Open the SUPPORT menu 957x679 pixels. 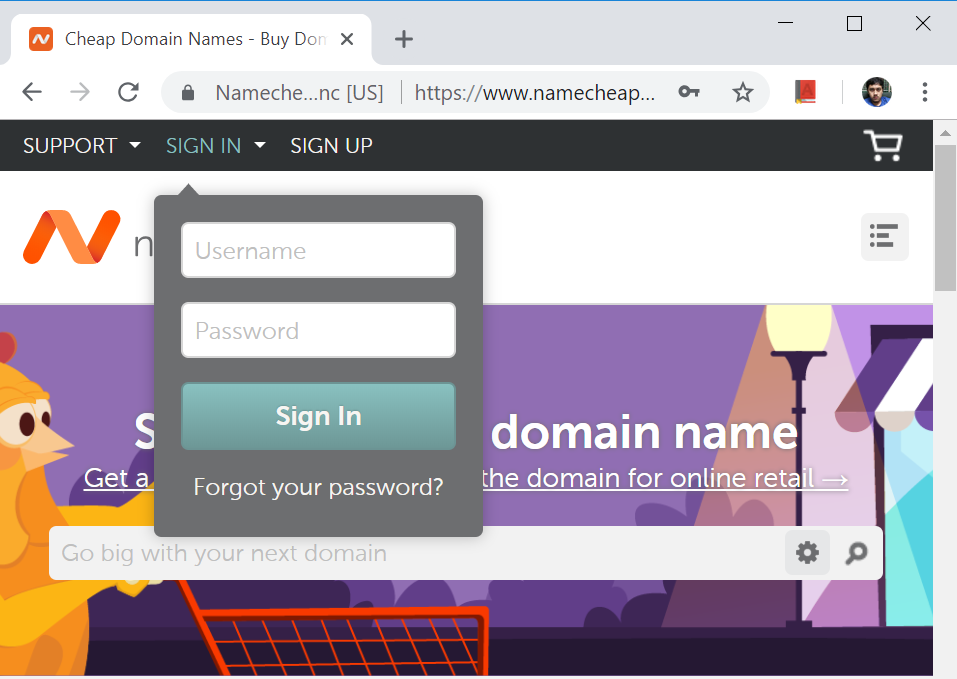[x=70, y=146]
